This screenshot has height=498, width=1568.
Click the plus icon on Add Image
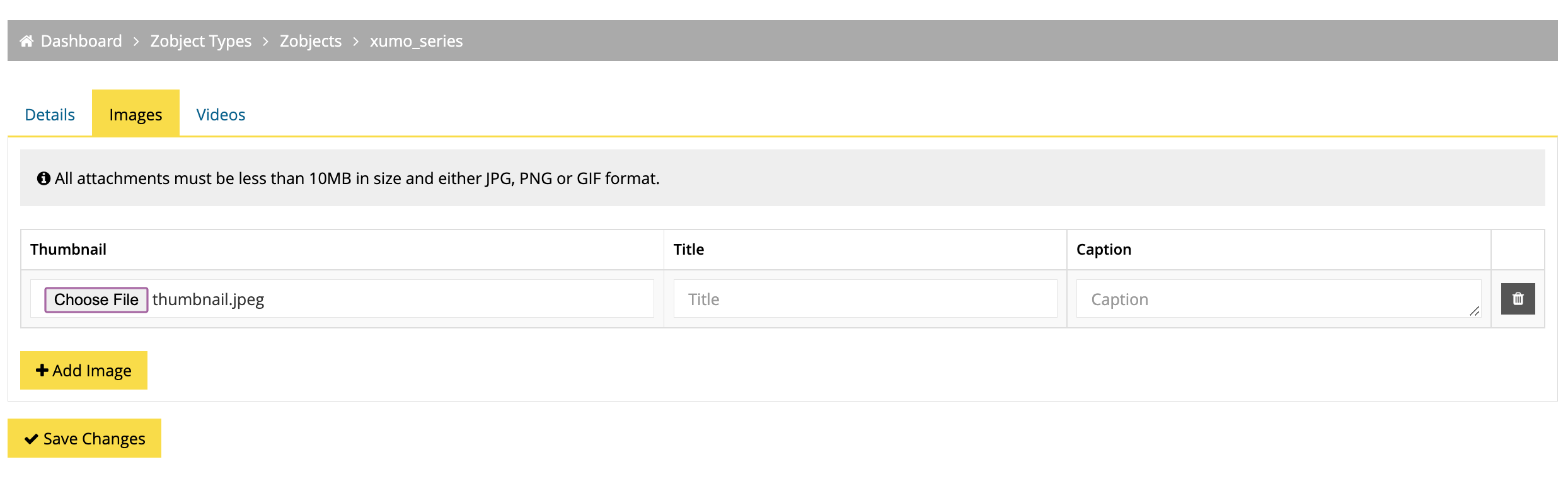point(42,370)
